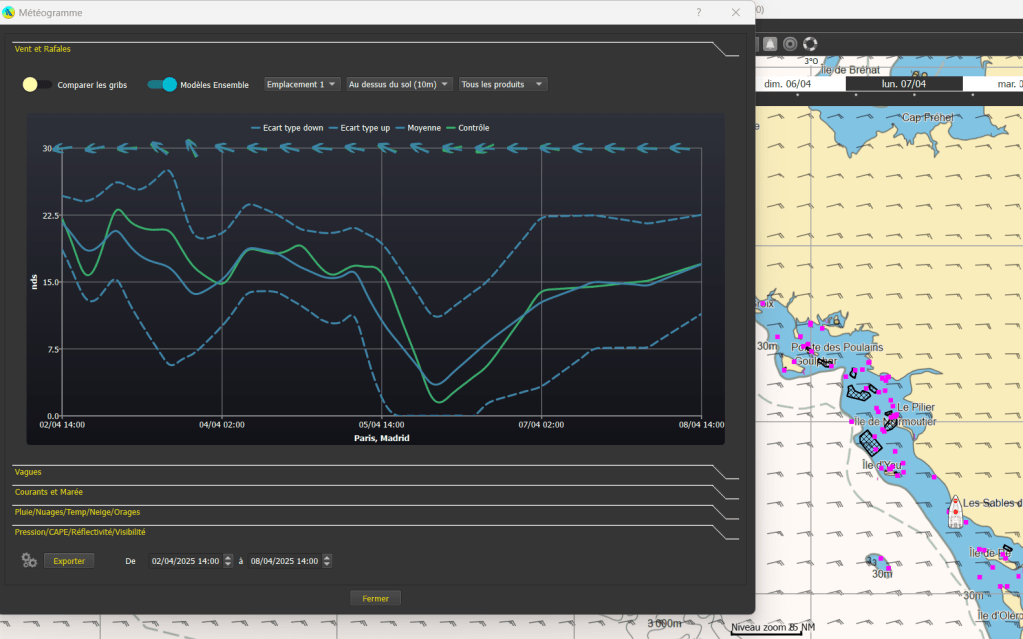Open the Tous les produits dropdown
This screenshot has height=639, width=1023.
coord(503,85)
